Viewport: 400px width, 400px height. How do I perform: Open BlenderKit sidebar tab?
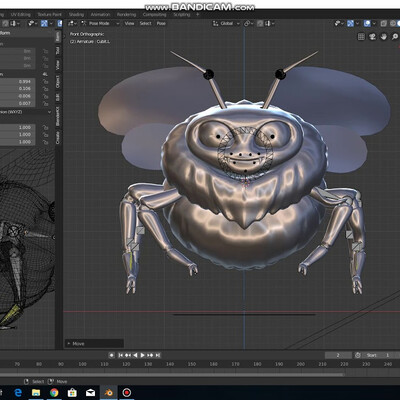pyautogui.click(x=58, y=116)
